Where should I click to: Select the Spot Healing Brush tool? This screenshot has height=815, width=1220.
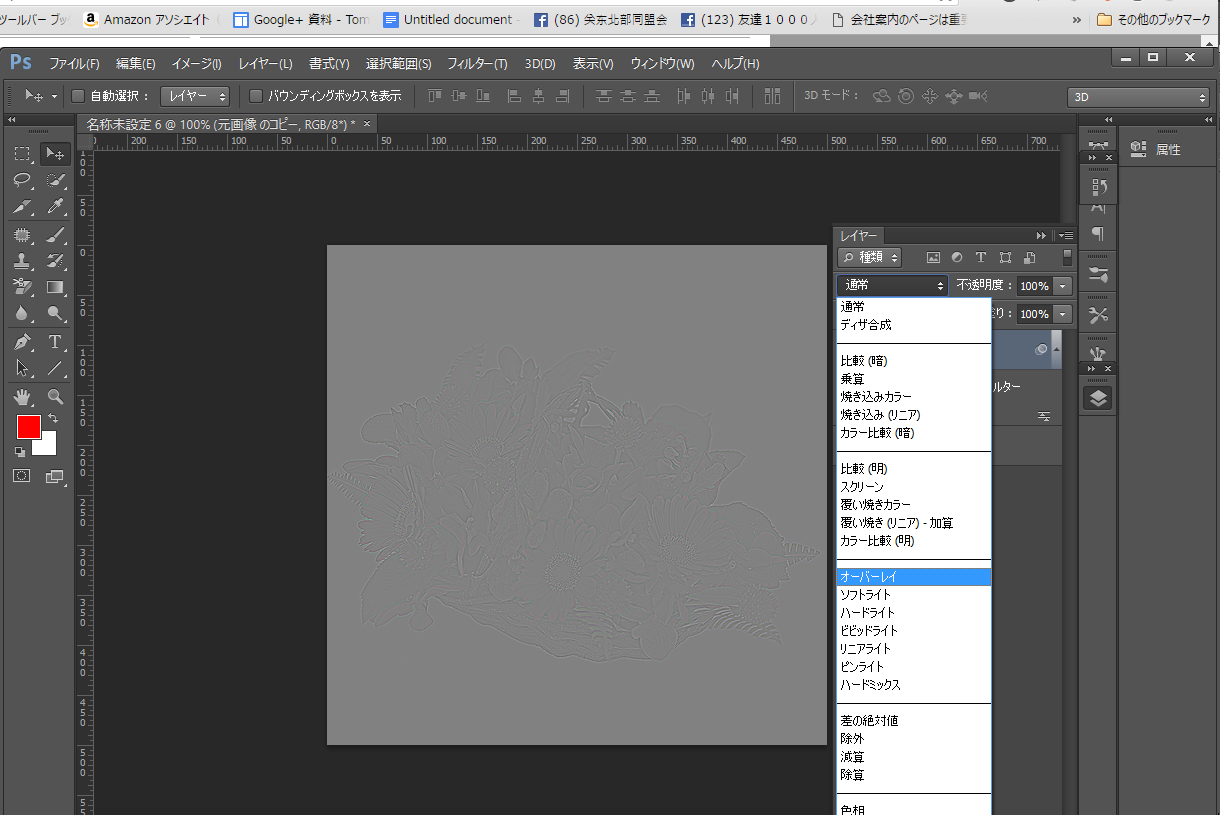[x=22, y=235]
